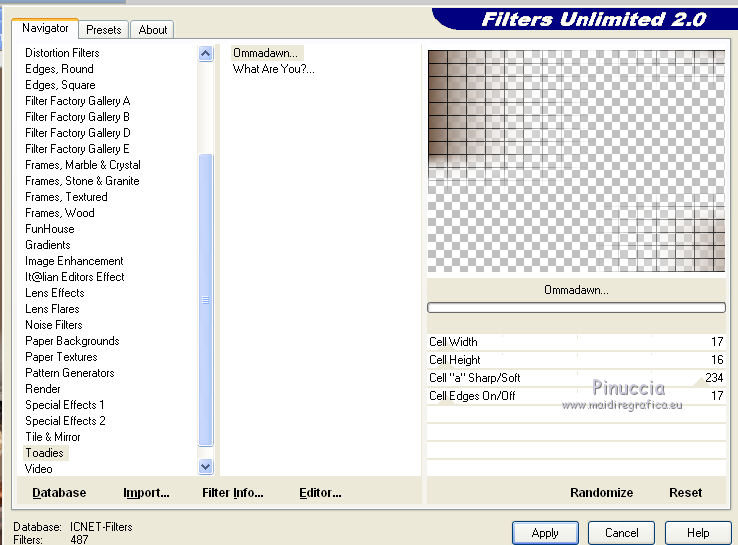Select Gradients category
738x545 pixels.
click(x=48, y=245)
